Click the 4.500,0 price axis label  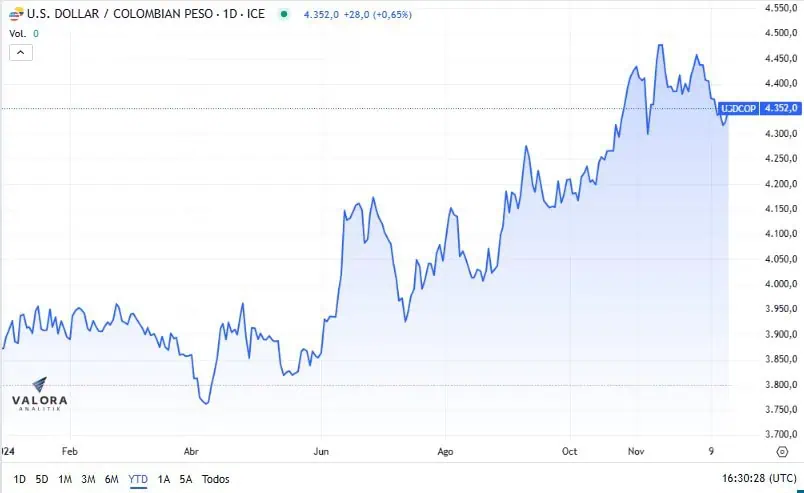pyautogui.click(x=781, y=33)
